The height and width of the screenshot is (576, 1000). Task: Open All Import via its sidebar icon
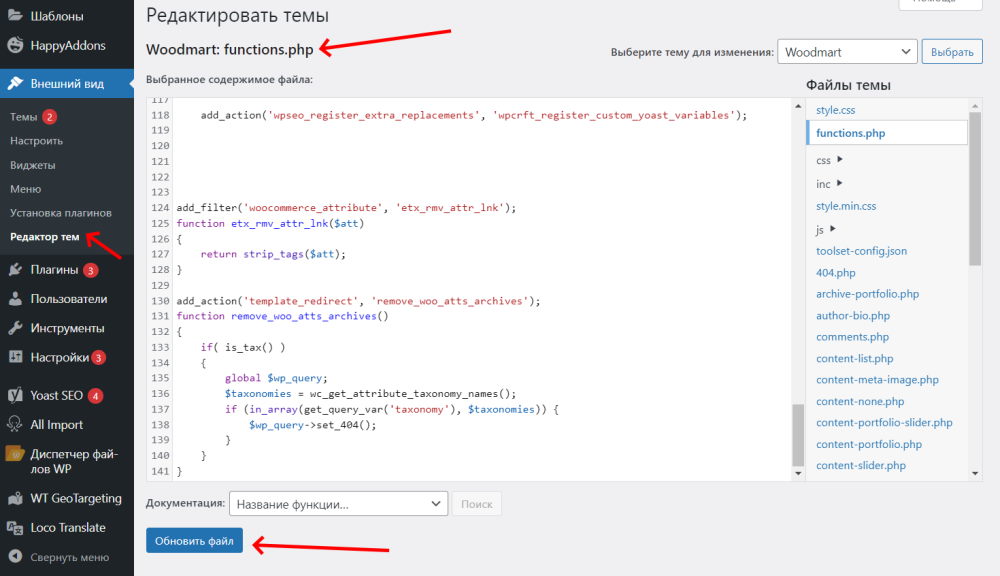12,424
